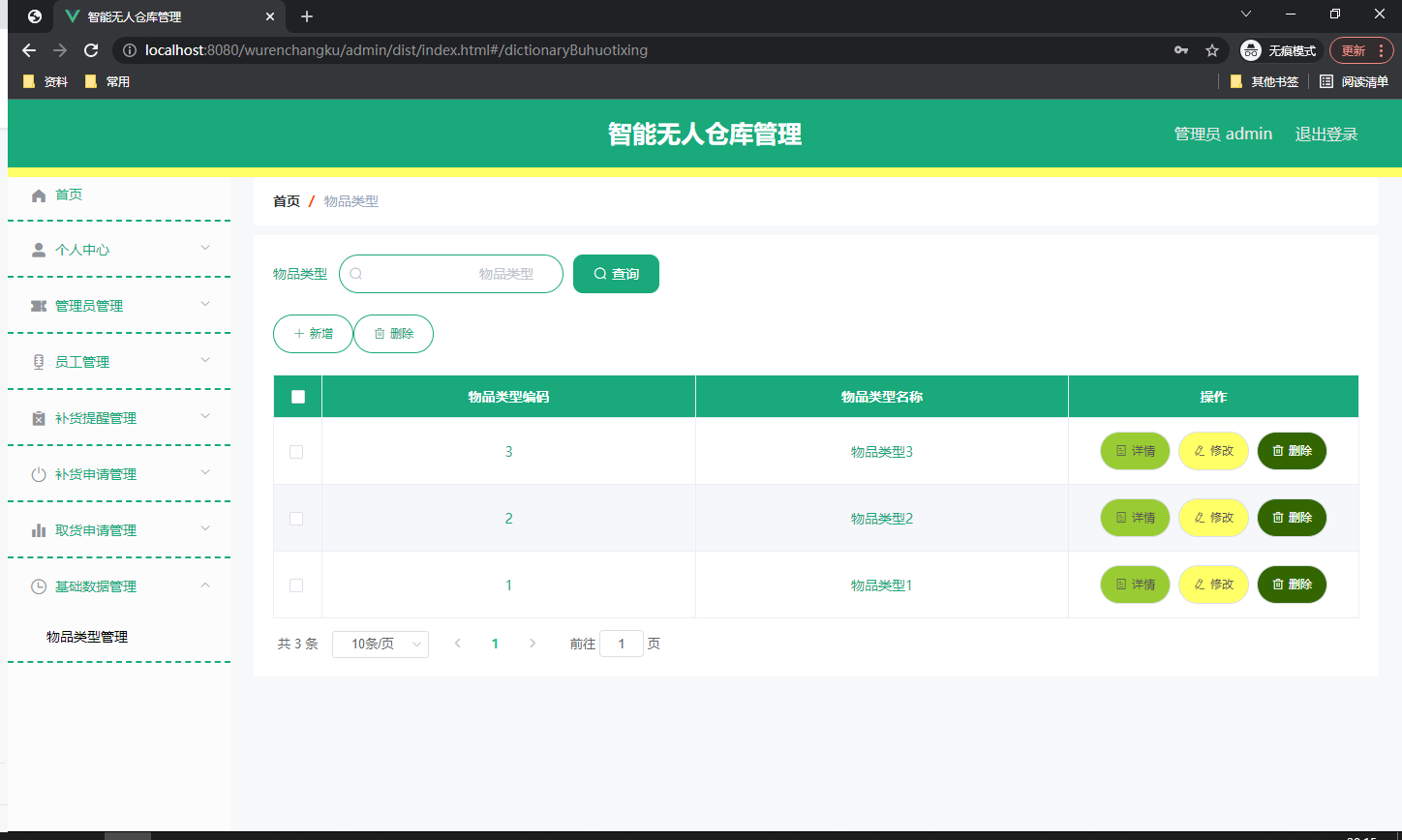Go to the previous page arrow in pagination
The height and width of the screenshot is (840, 1402).
point(458,644)
